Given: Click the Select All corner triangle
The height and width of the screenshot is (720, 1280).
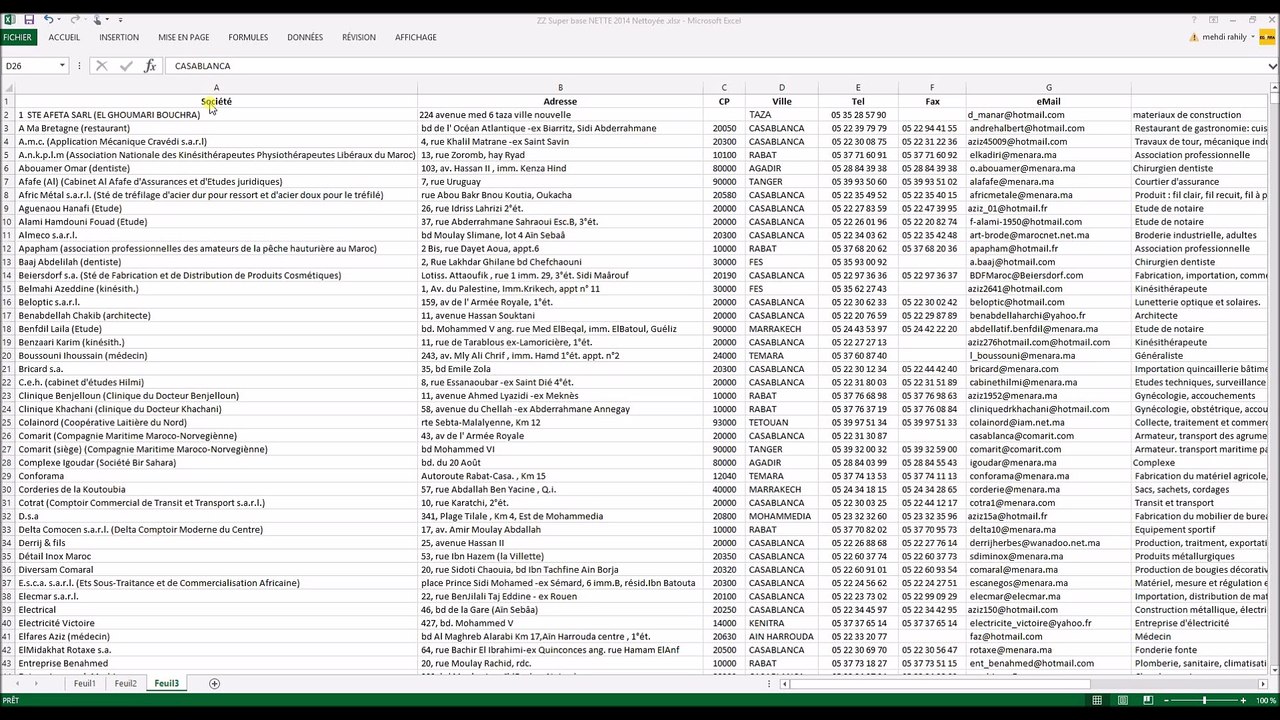Looking at the screenshot, I should 7,88.
